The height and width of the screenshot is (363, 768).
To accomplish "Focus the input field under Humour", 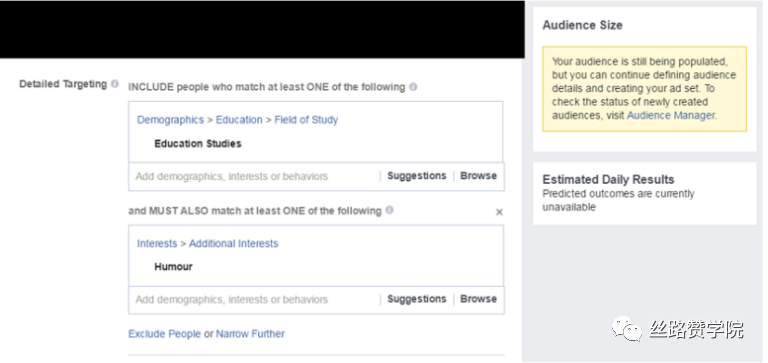I will pyautogui.click(x=255, y=300).
